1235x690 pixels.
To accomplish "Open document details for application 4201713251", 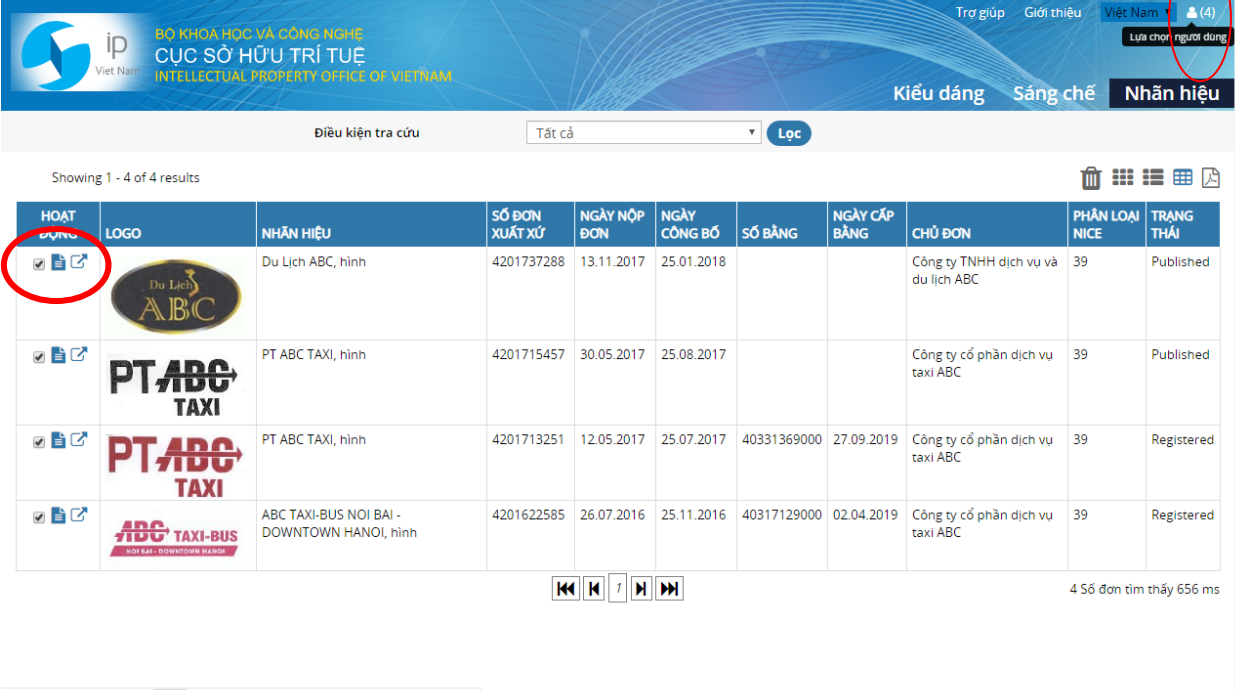I will (58, 440).
